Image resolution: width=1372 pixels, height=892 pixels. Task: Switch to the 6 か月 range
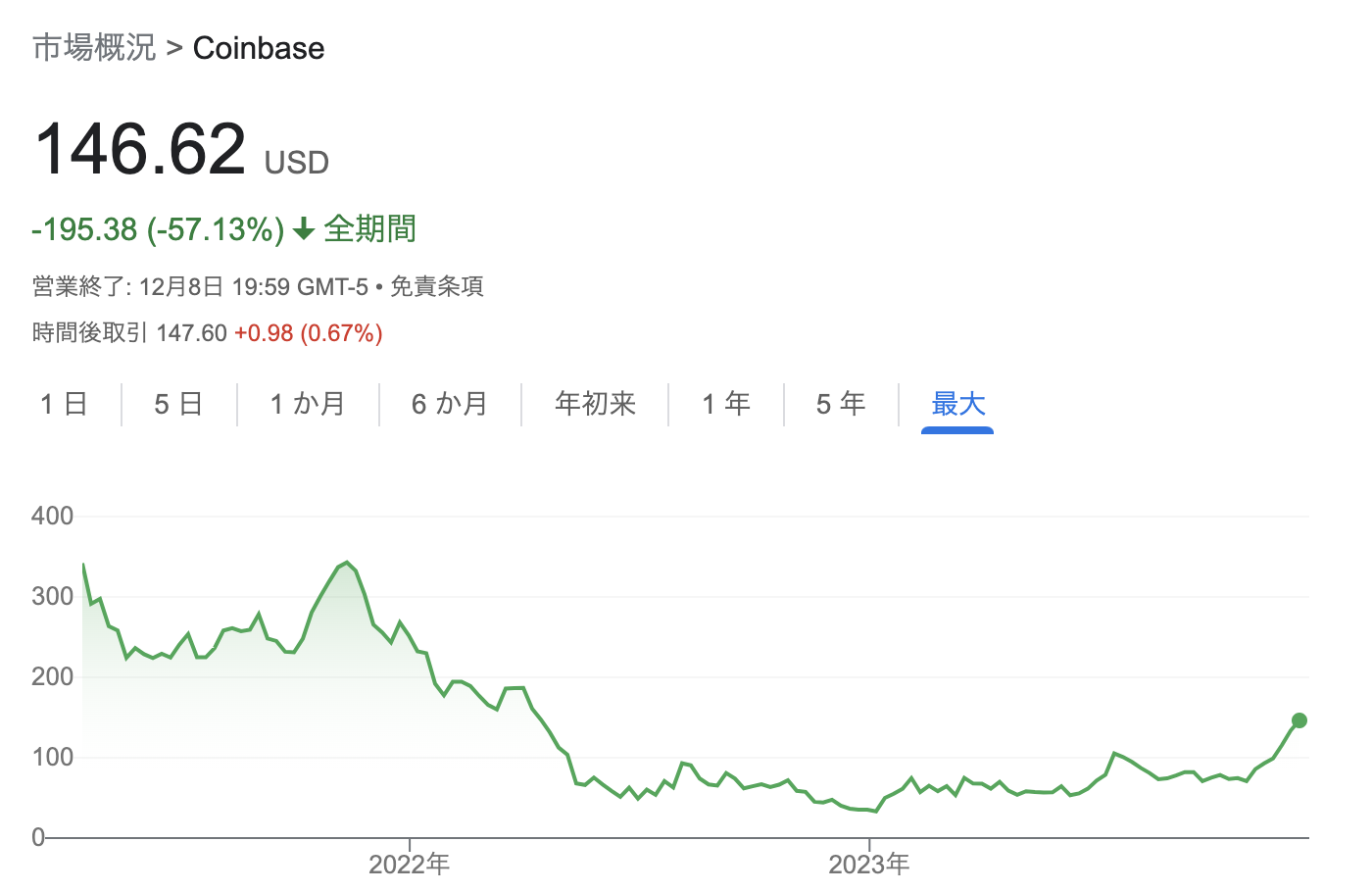tap(450, 403)
